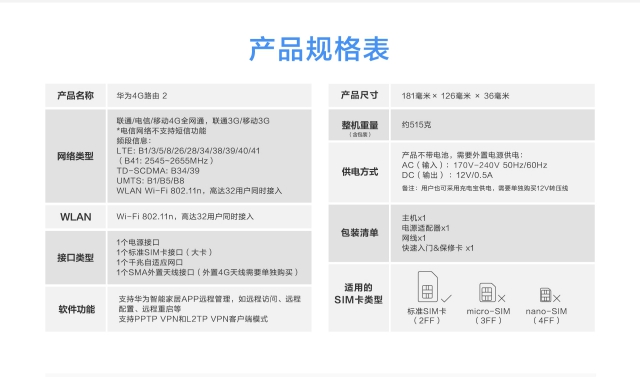
Task: Select the 接口类型 label cell
Action: point(76,257)
